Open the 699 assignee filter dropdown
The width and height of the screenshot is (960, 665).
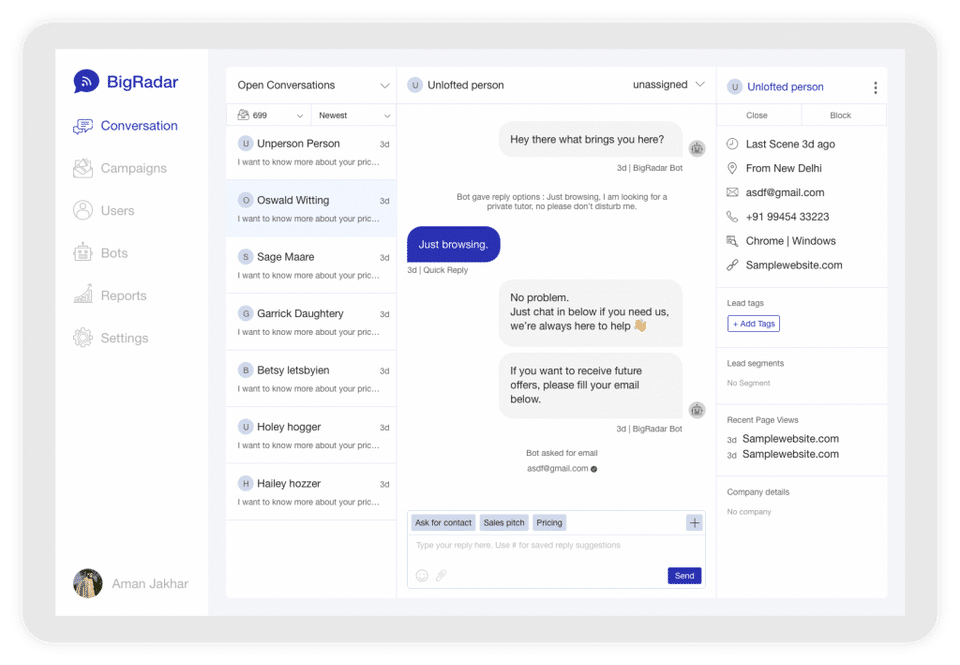point(270,115)
